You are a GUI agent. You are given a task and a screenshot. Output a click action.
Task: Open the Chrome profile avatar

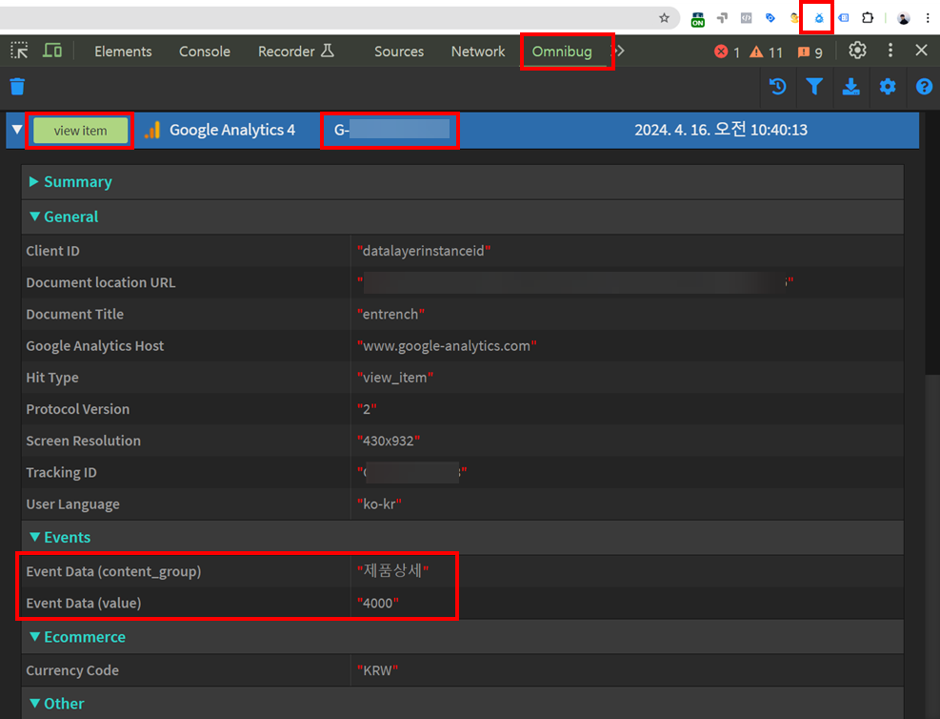pos(903,18)
